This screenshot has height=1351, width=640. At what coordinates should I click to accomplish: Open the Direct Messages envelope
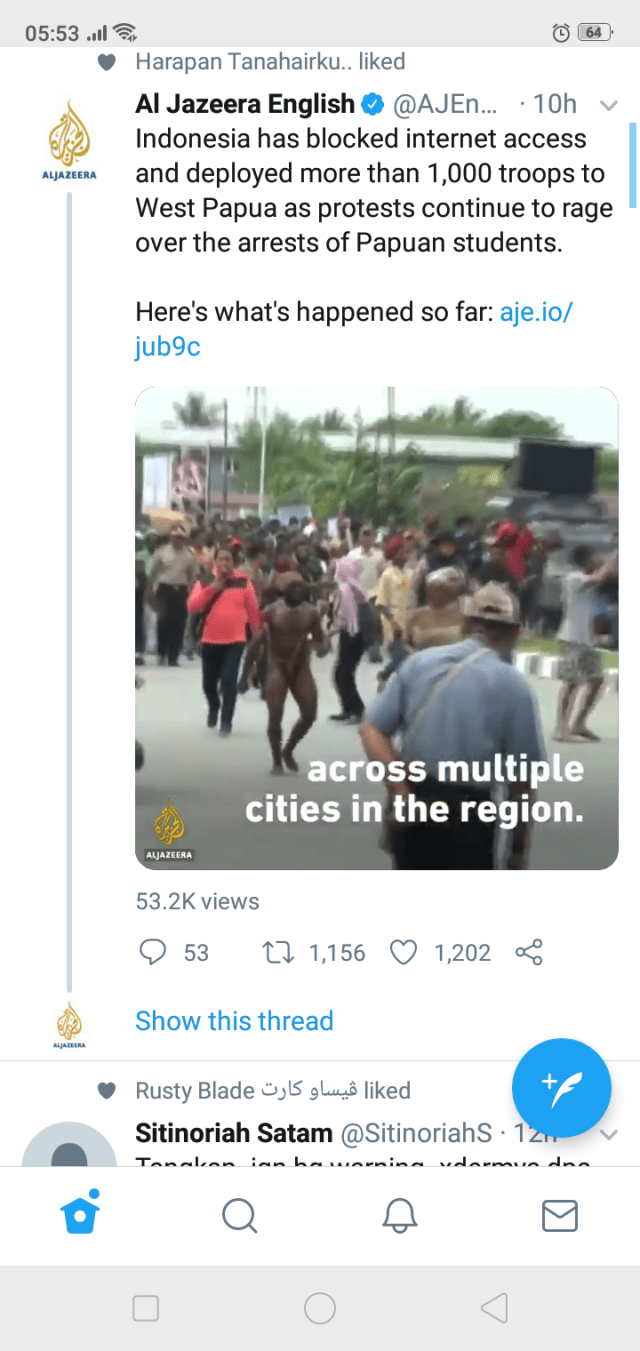coord(559,1216)
